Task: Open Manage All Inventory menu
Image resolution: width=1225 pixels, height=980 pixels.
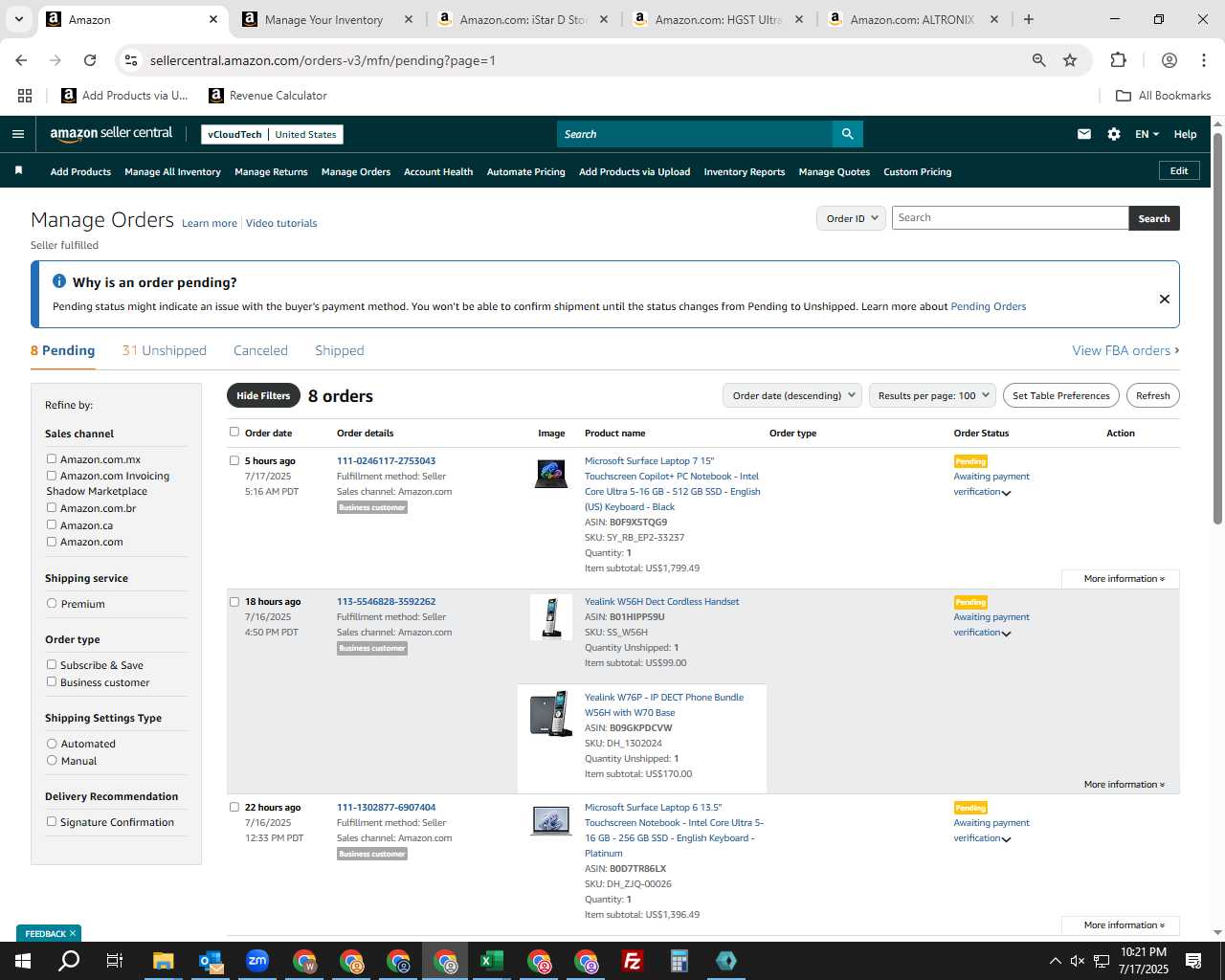Action: coord(172,171)
